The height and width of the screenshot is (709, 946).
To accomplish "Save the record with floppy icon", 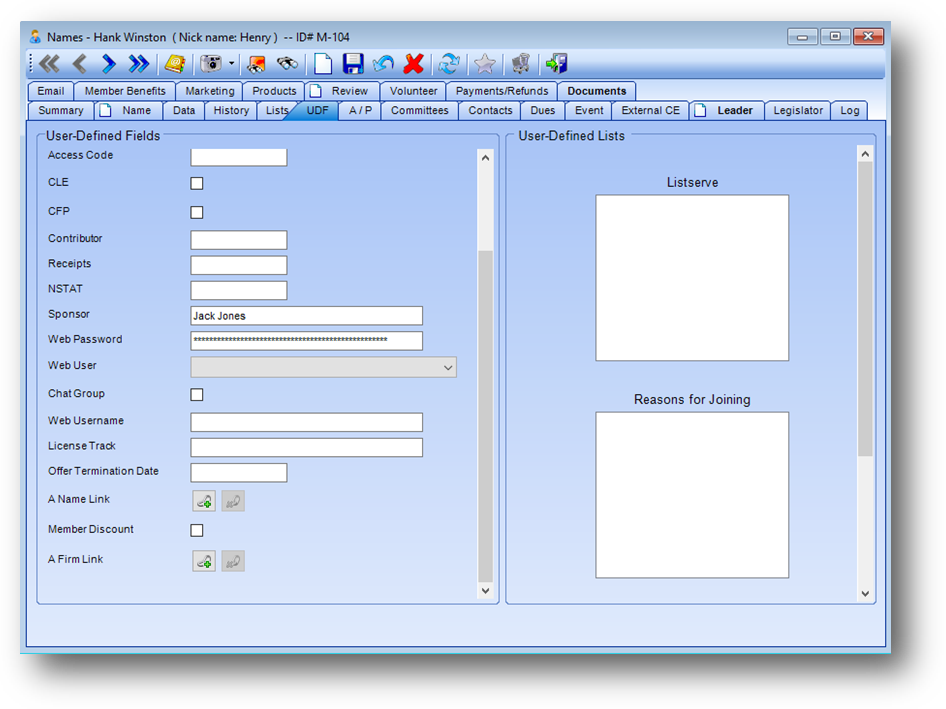I will click(353, 63).
